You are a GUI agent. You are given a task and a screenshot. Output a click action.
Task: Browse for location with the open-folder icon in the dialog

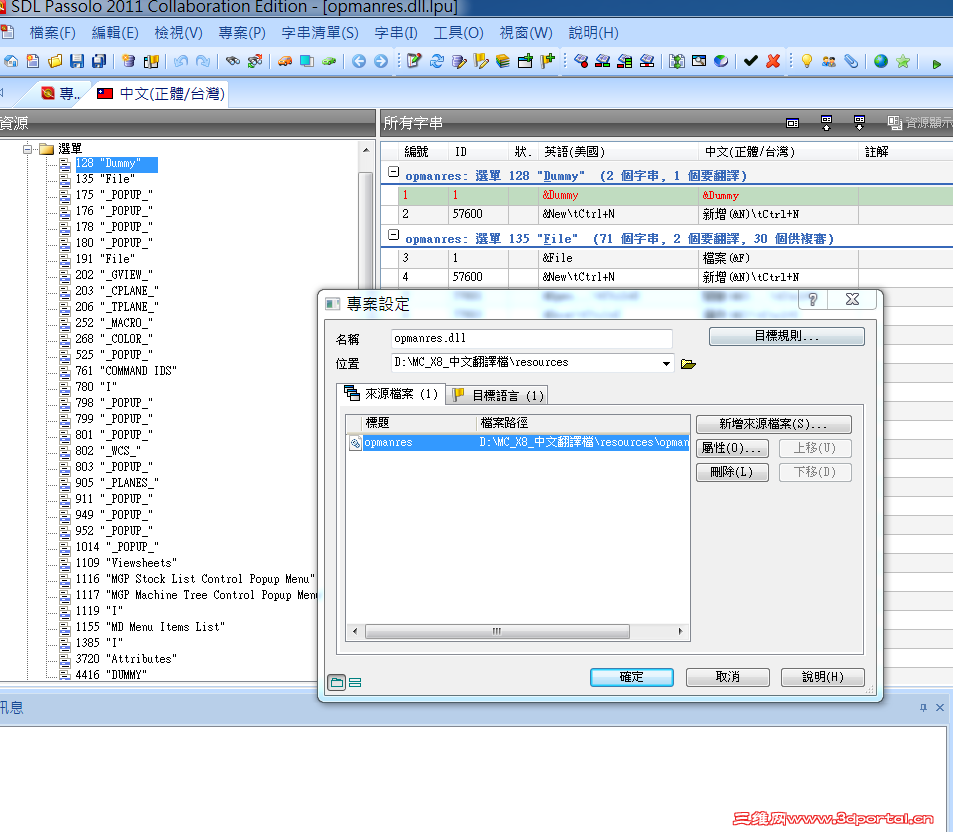(688, 364)
